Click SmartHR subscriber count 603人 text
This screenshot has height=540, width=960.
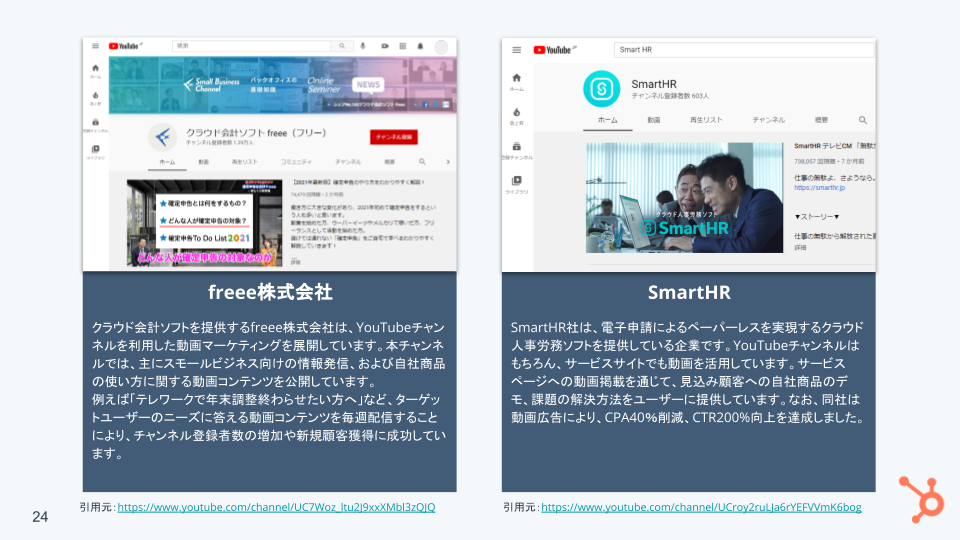(670, 96)
